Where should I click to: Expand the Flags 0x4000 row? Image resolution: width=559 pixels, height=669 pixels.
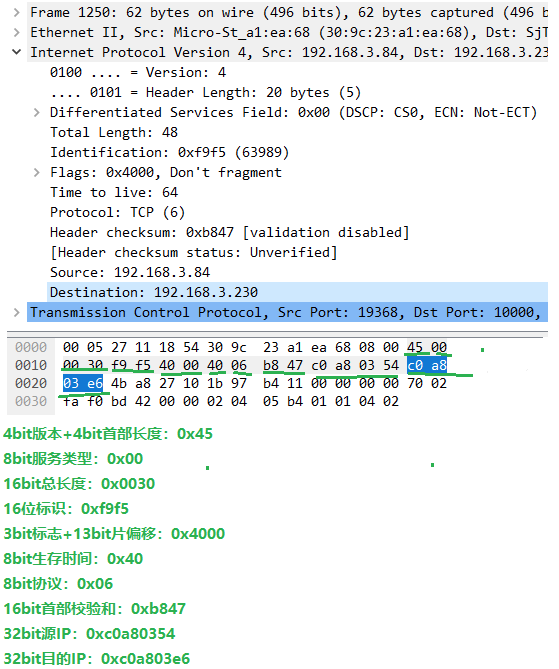(37, 172)
